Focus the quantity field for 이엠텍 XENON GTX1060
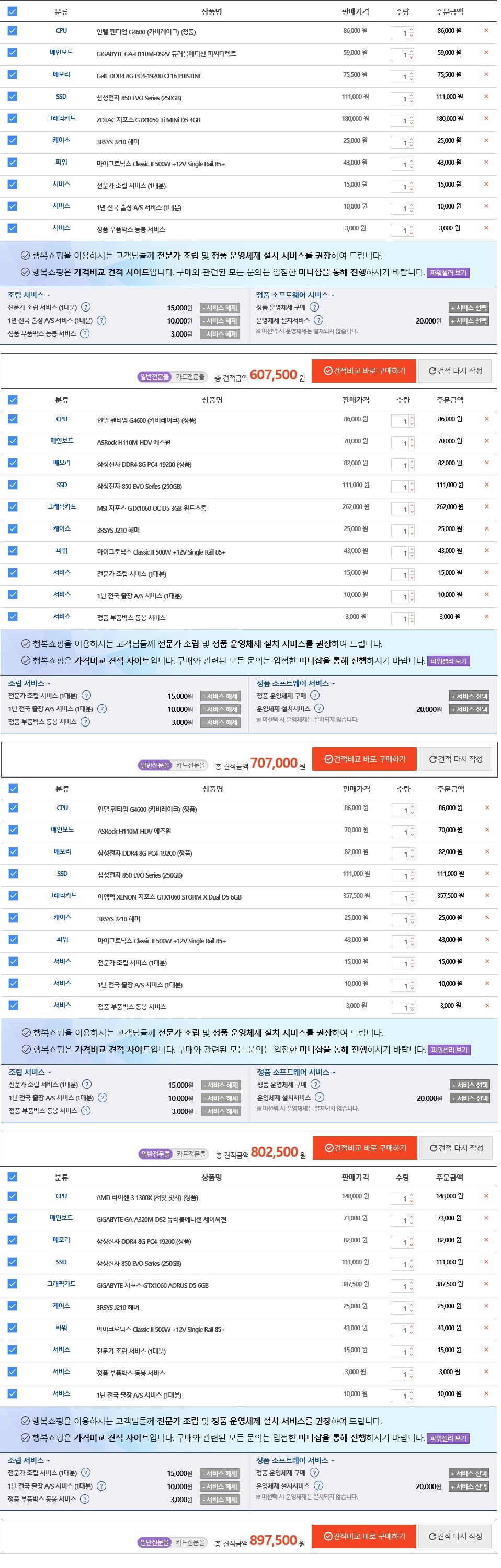This screenshot has width=501, height=1568. (x=400, y=897)
